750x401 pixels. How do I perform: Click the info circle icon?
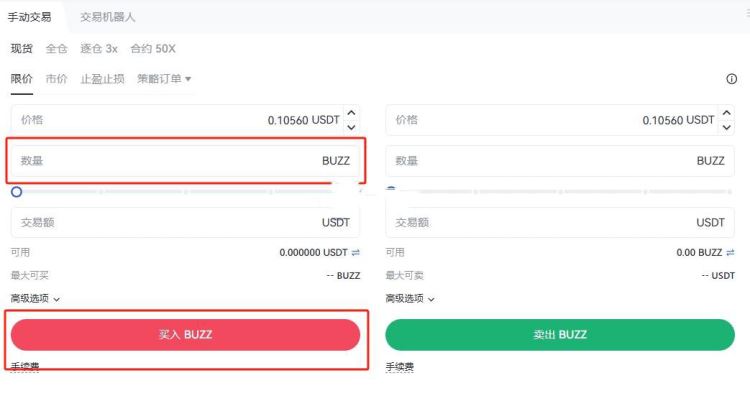tap(731, 79)
